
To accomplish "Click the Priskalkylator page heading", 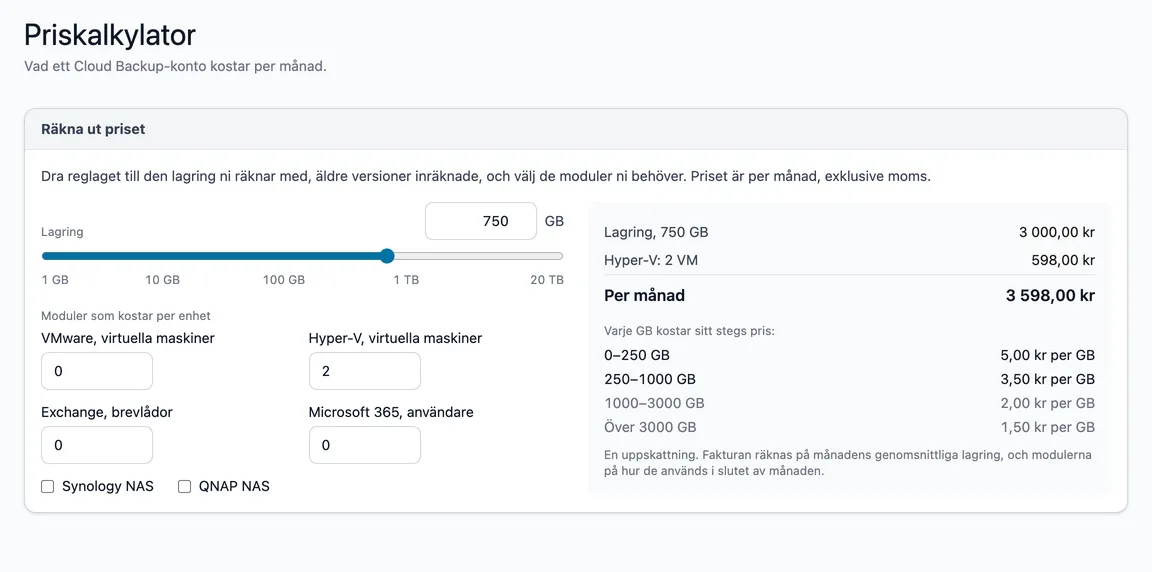I will [x=109, y=35].
